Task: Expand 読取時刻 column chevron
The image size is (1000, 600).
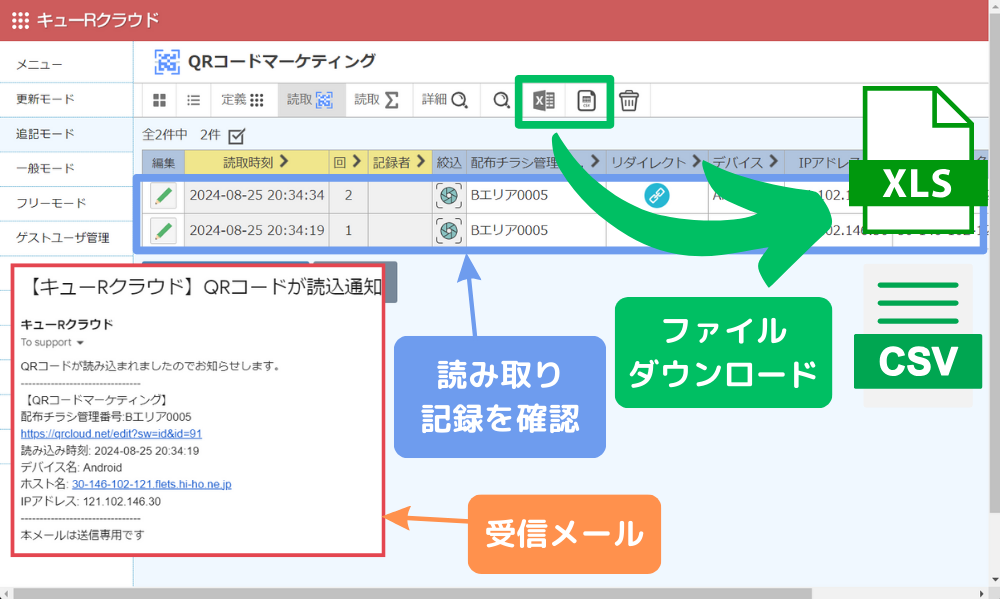Action: point(284,162)
